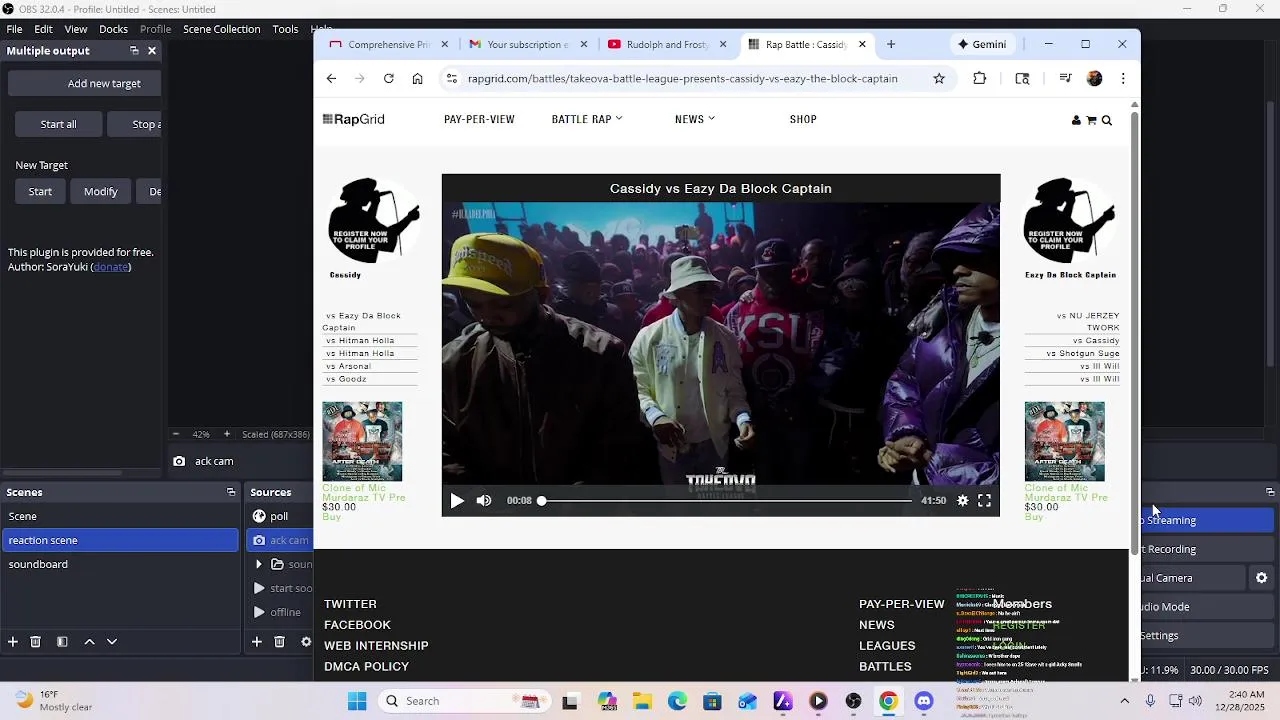Click TWITTER footer link
Screen dimensions: 1280x720
(350, 604)
